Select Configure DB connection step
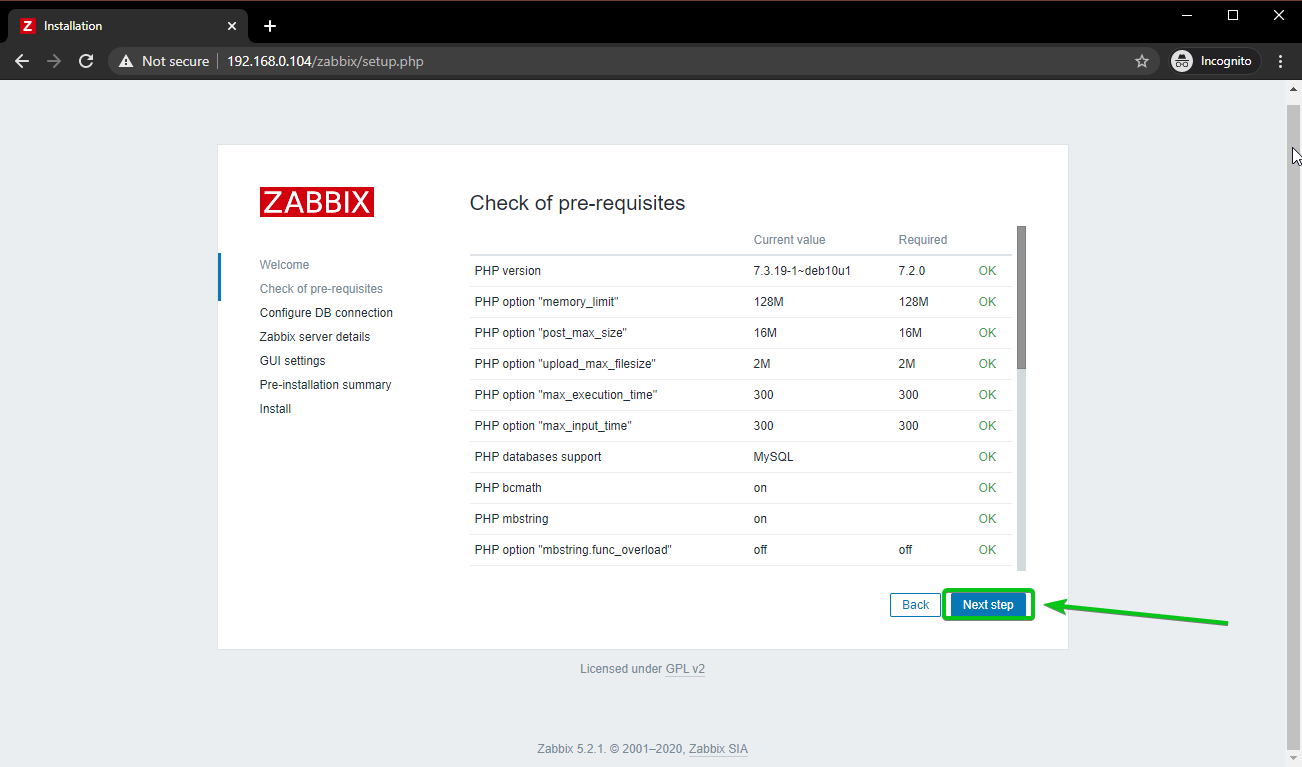 (x=326, y=313)
